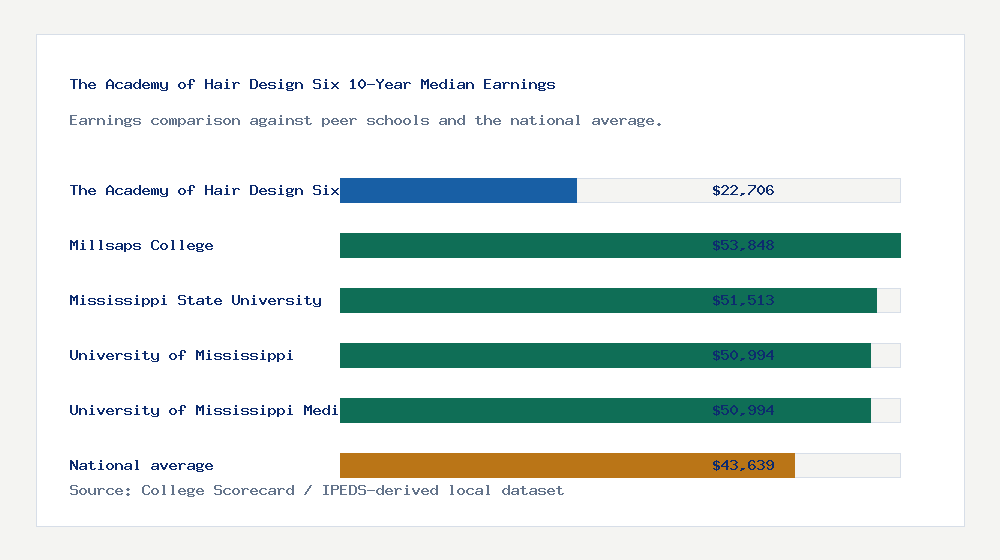Click the $50,994 value in the University of Mississippi row
This screenshot has height=560, width=1000.
[x=743, y=355]
